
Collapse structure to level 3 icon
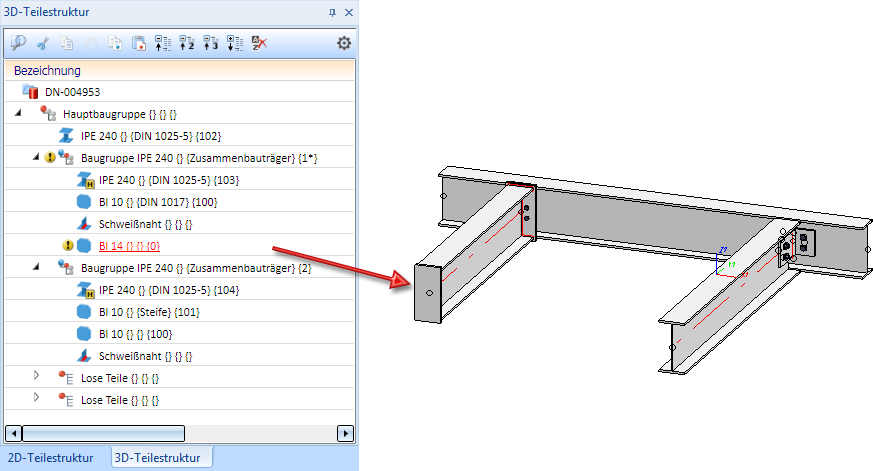tap(210, 43)
